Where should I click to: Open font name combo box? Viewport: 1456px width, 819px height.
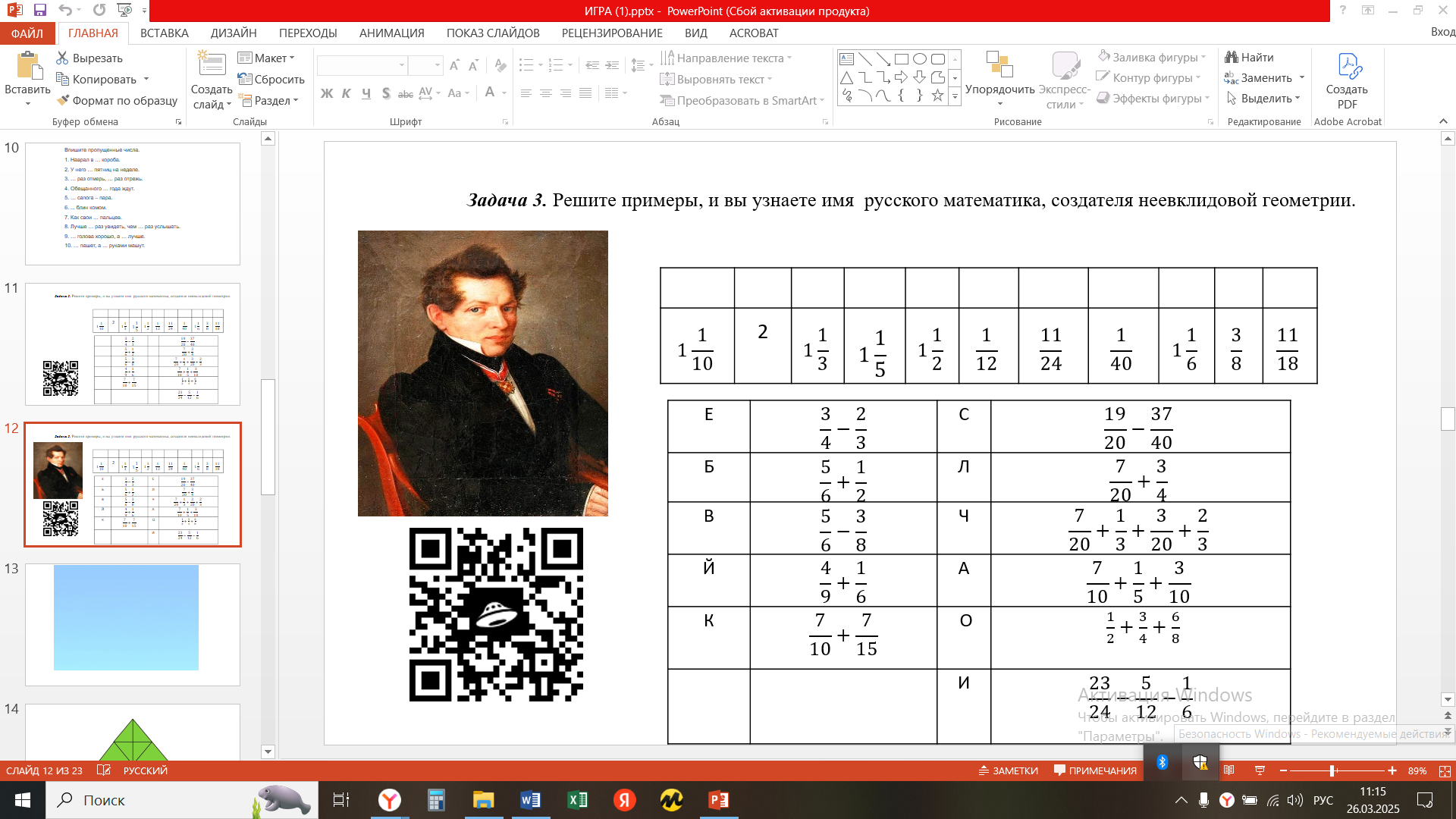(x=362, y=65)
